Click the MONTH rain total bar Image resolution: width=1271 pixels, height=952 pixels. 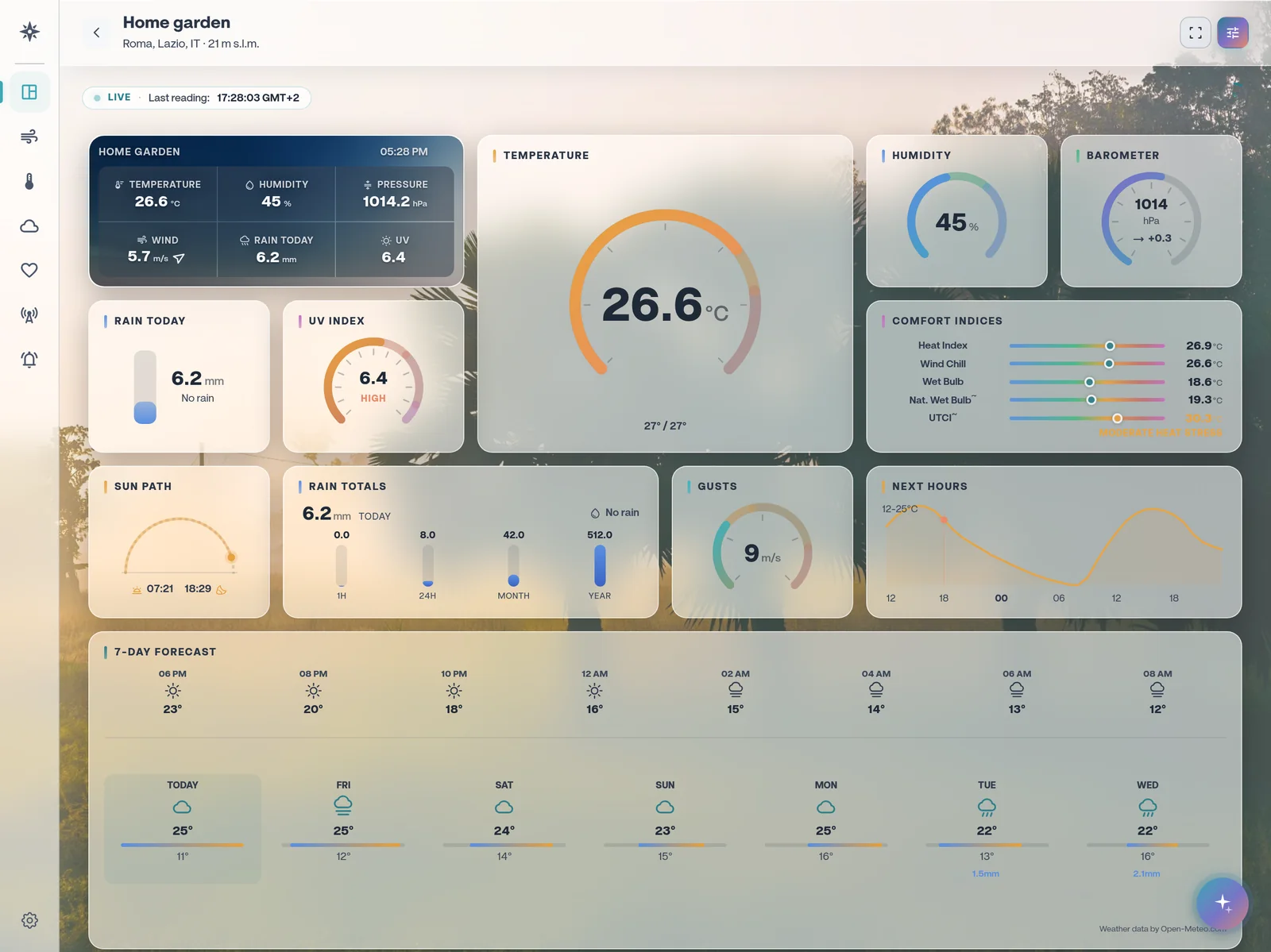pyautogui.click(x=513, y=565)
